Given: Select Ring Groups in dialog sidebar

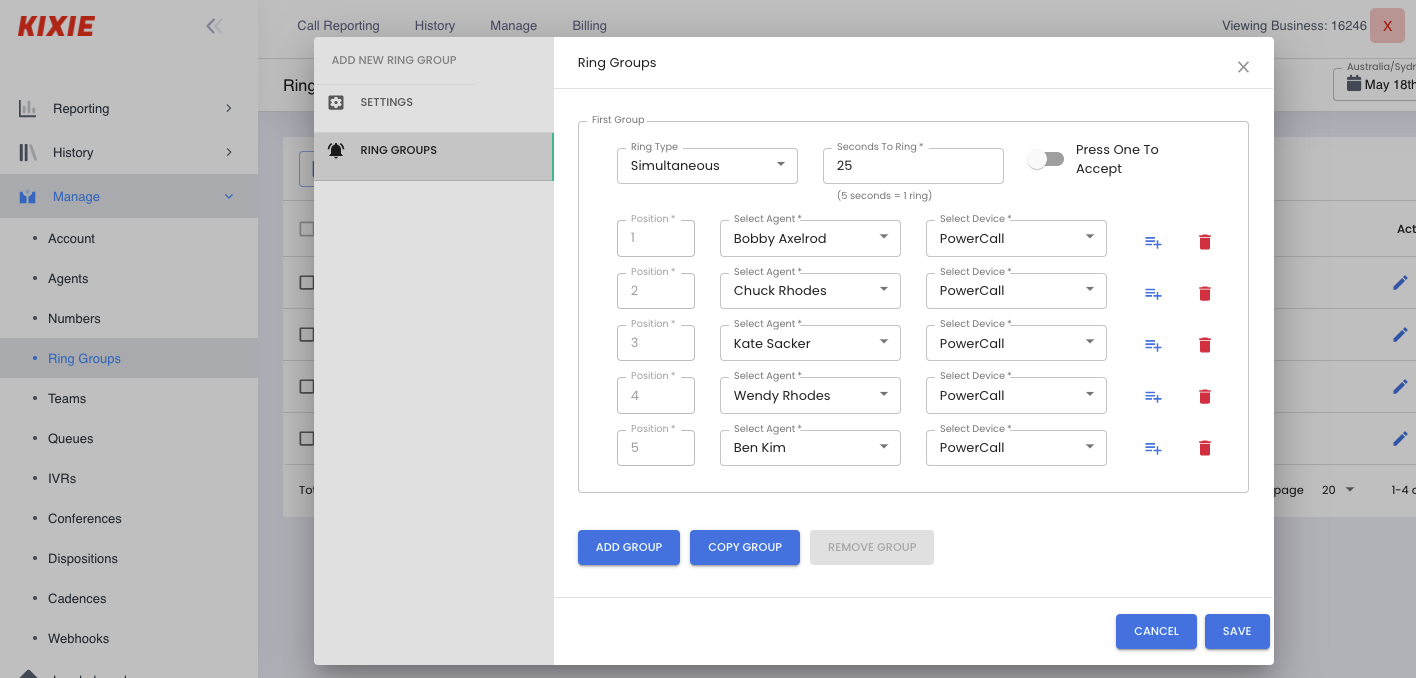Looking at the screenshot, I should click(x=433, y=157).
